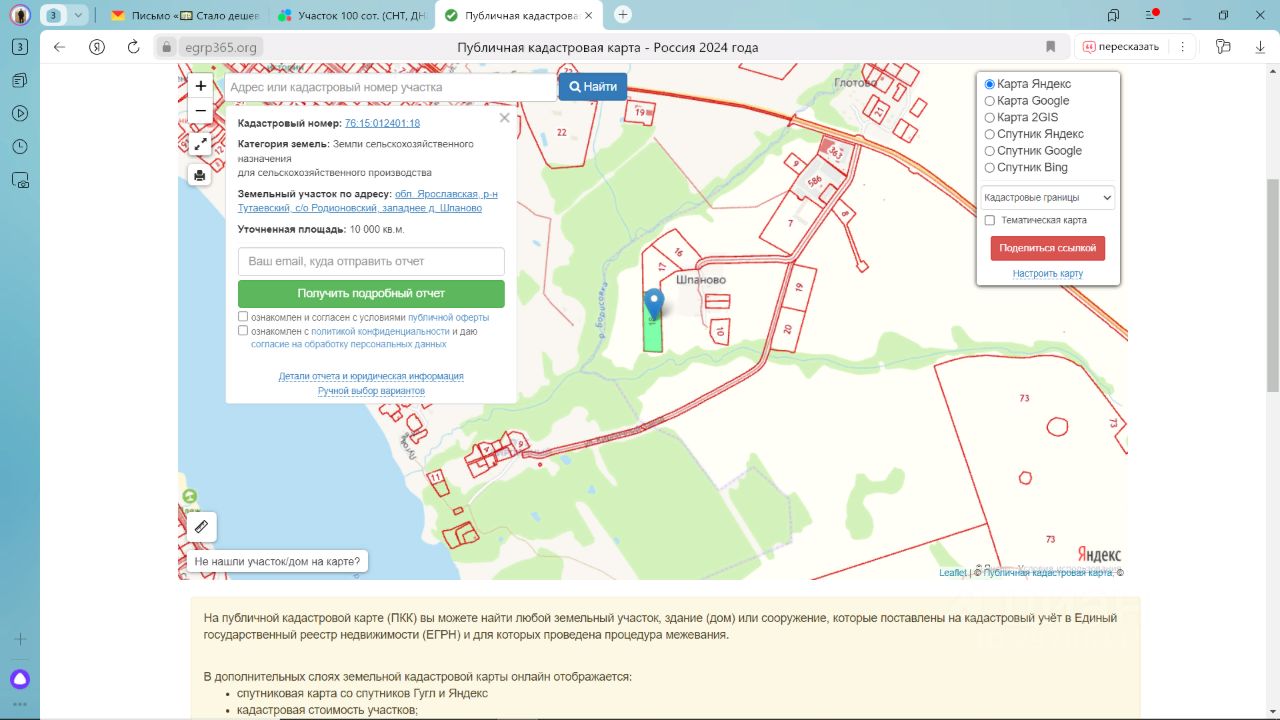Go back to the previous page

click(x=59, y=47)
